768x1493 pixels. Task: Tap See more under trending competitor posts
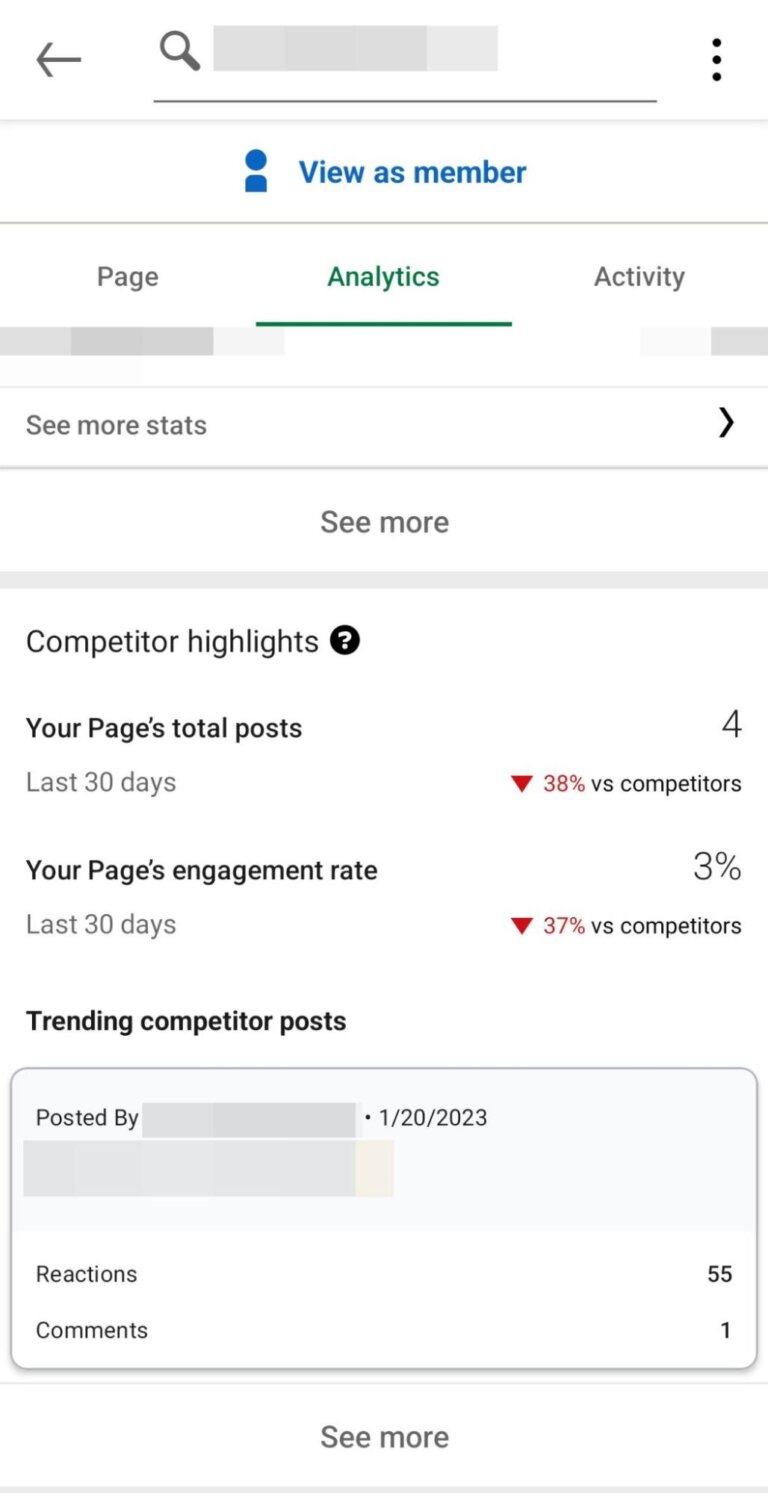click(x=384, y=1436)
